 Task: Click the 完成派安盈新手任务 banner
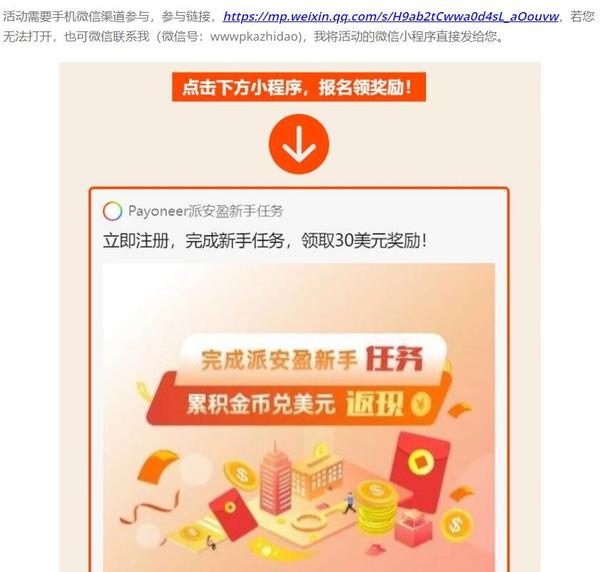[312, 360]
